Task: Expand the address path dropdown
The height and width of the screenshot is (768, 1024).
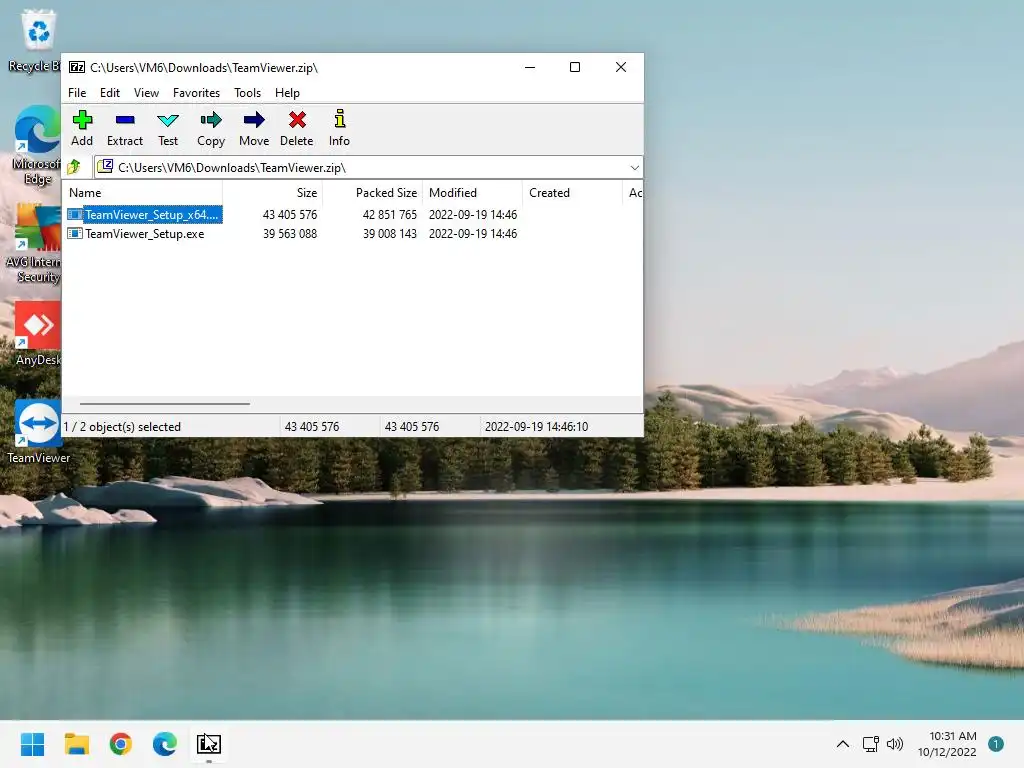Action: (x=634, y=168)
